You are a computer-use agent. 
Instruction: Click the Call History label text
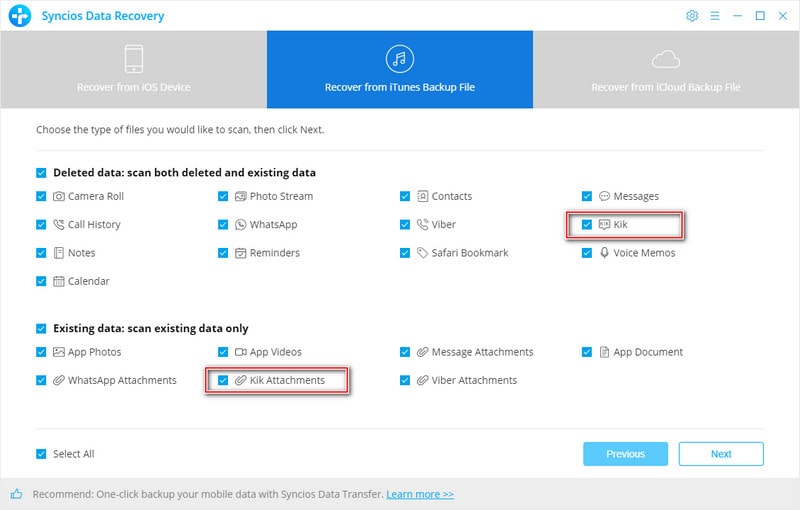tap(94, 225)
